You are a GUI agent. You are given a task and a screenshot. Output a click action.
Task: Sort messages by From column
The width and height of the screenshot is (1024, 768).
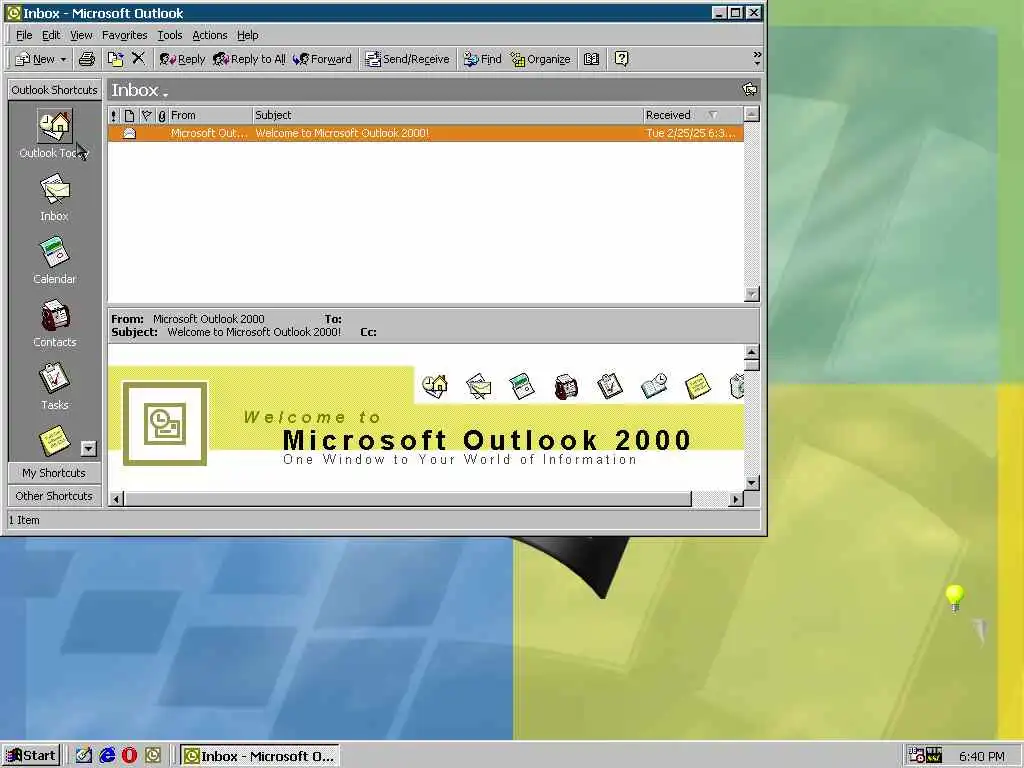click(x=210, y=116)
